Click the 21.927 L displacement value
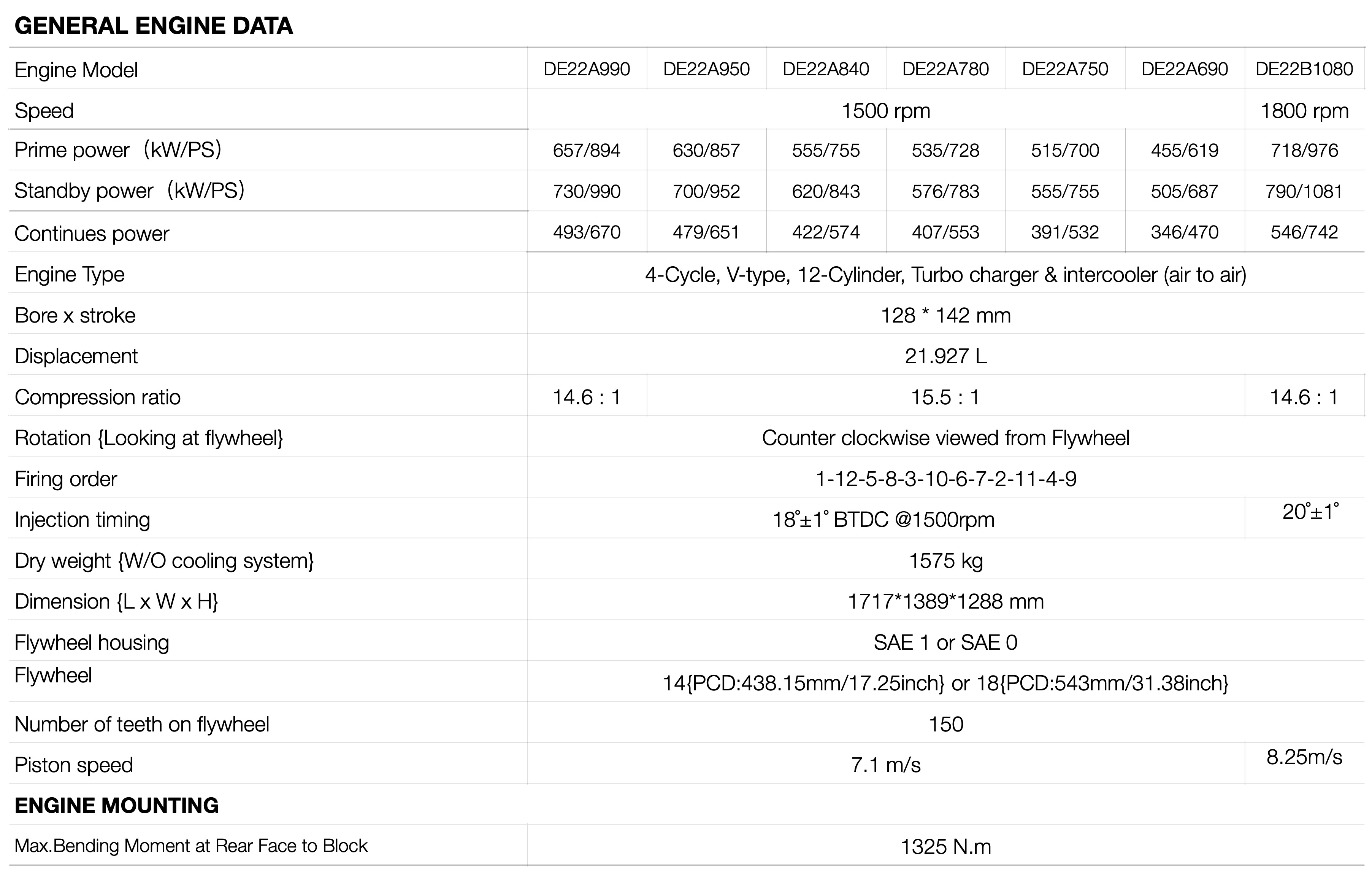Screen dimensions: 1372x876 pos(946,356)
